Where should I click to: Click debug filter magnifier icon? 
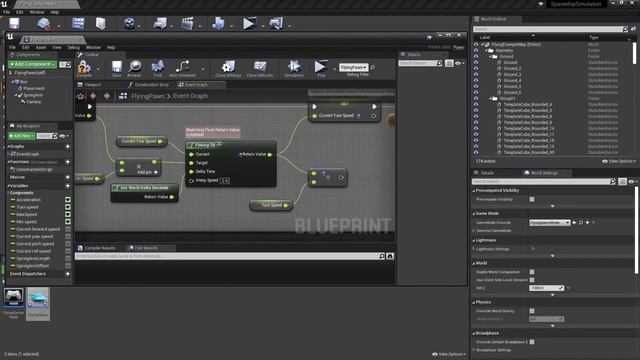coord(372,67)
